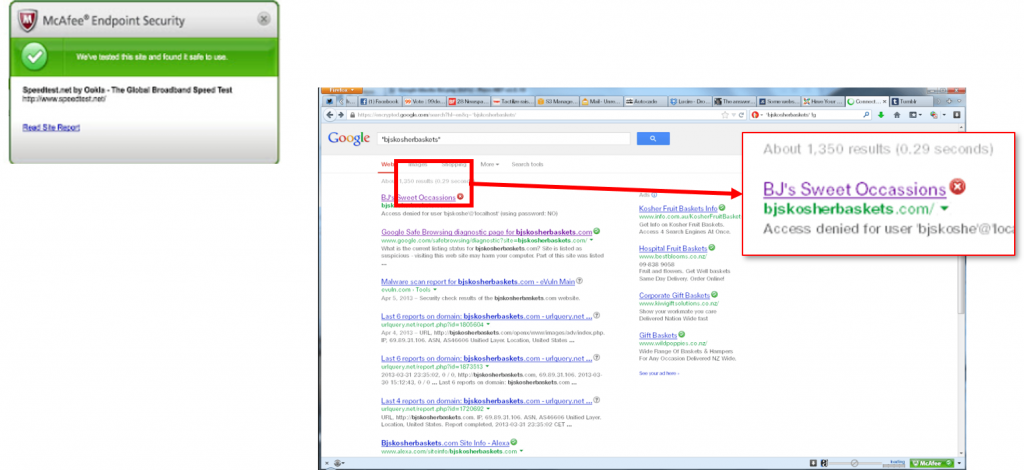Click gray rating icon beside report id=1805604

pos(598,315)
